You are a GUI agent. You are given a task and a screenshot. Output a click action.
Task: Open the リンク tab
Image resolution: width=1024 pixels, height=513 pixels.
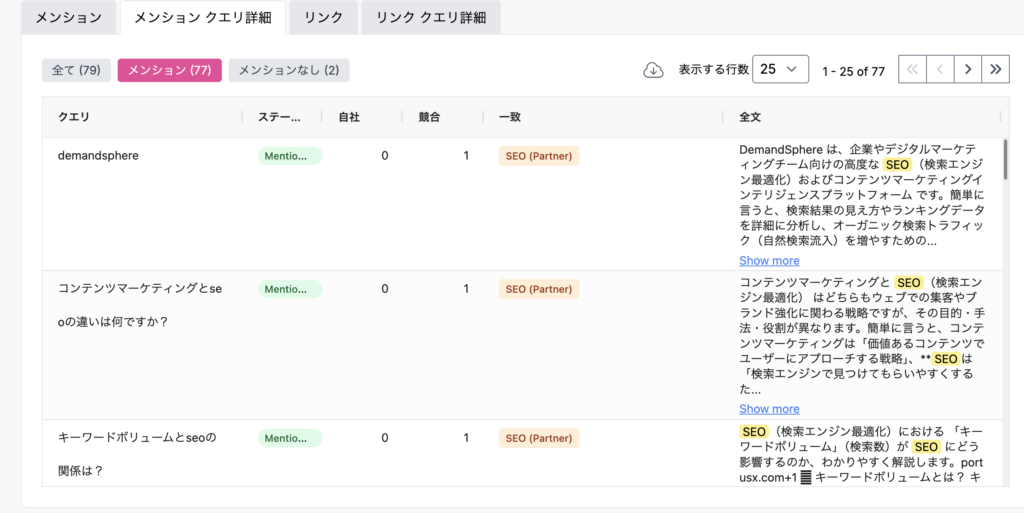323,17
